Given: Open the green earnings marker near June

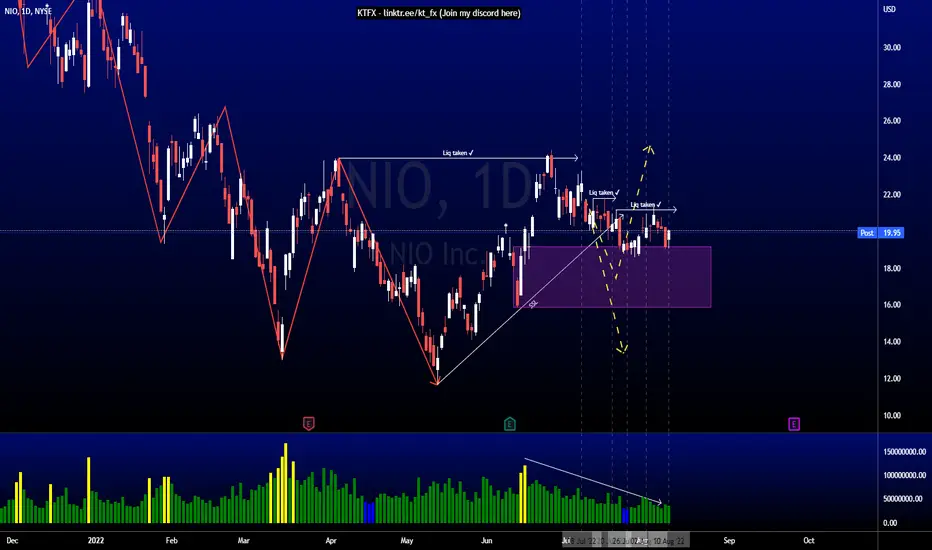Looking at the screenshot, I should coord(510,424).
